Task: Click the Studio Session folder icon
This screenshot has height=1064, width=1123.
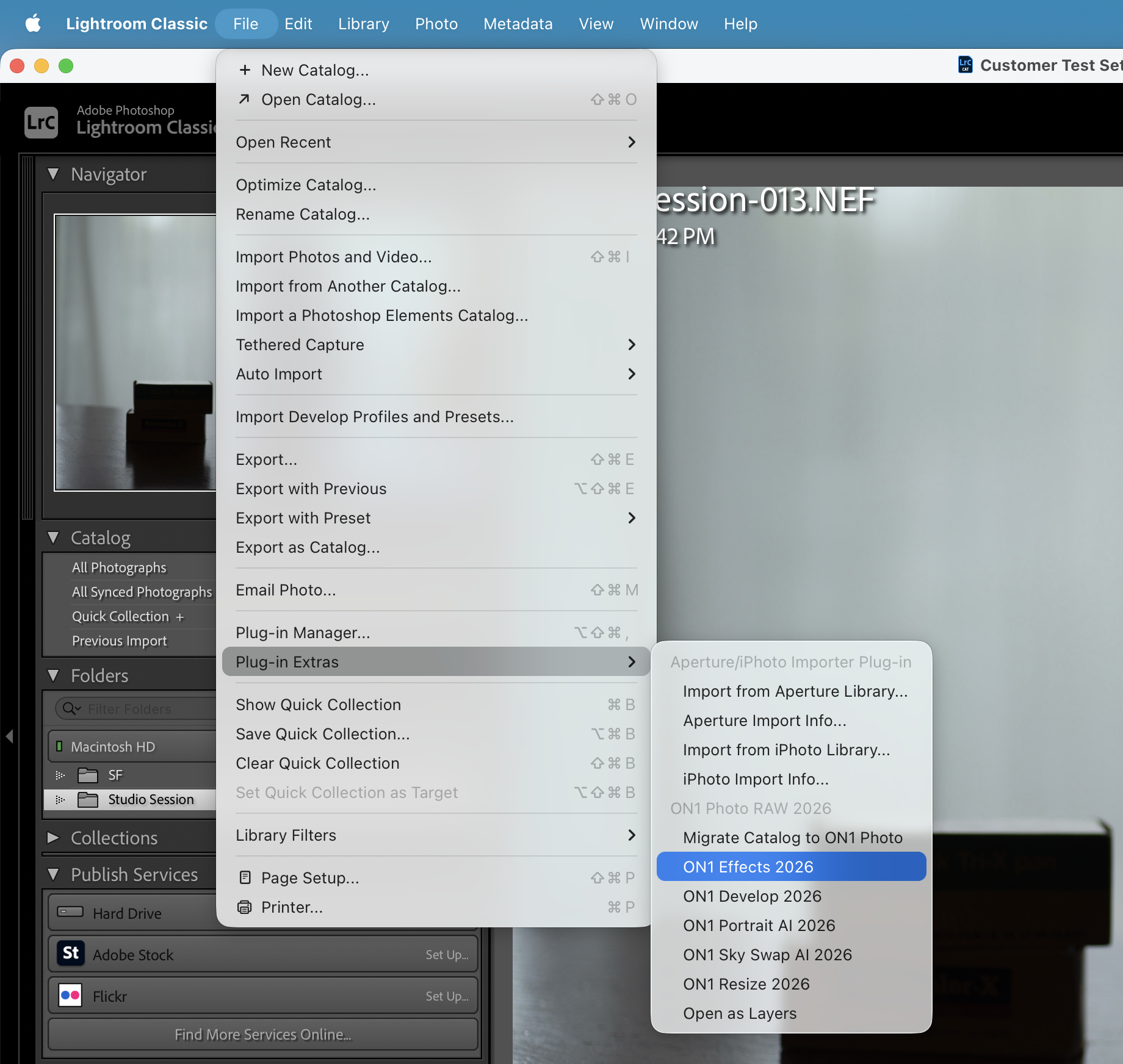Action: [88, 799]
